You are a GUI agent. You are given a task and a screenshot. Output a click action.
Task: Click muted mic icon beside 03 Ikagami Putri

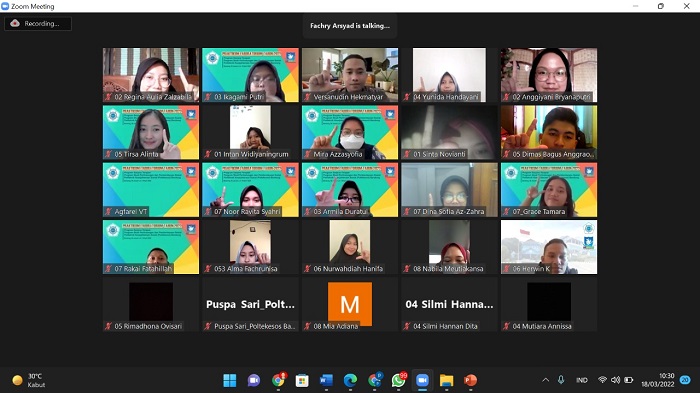(x=208, y=97)
